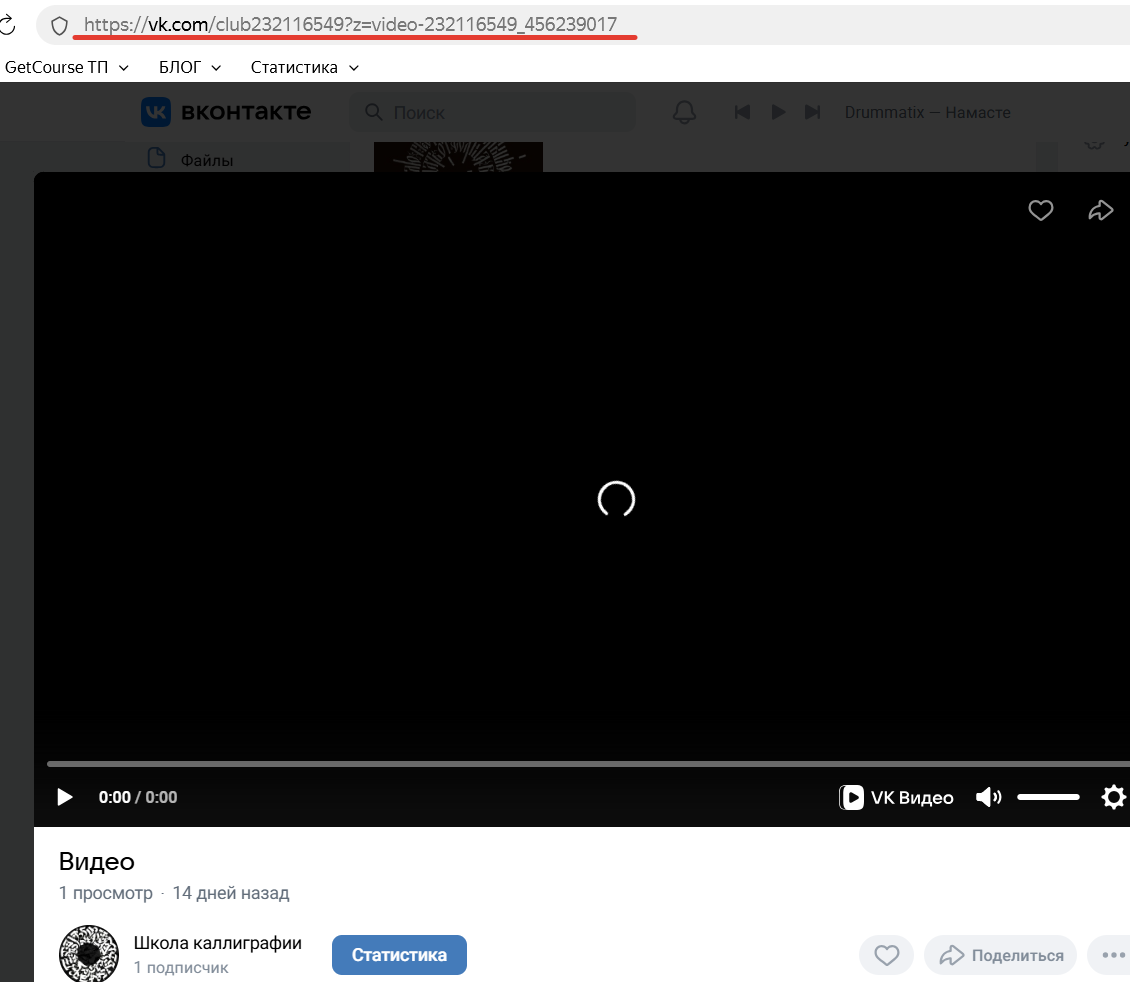Click the VK logo in the header
1130x982 pixels.
point(156,112)
